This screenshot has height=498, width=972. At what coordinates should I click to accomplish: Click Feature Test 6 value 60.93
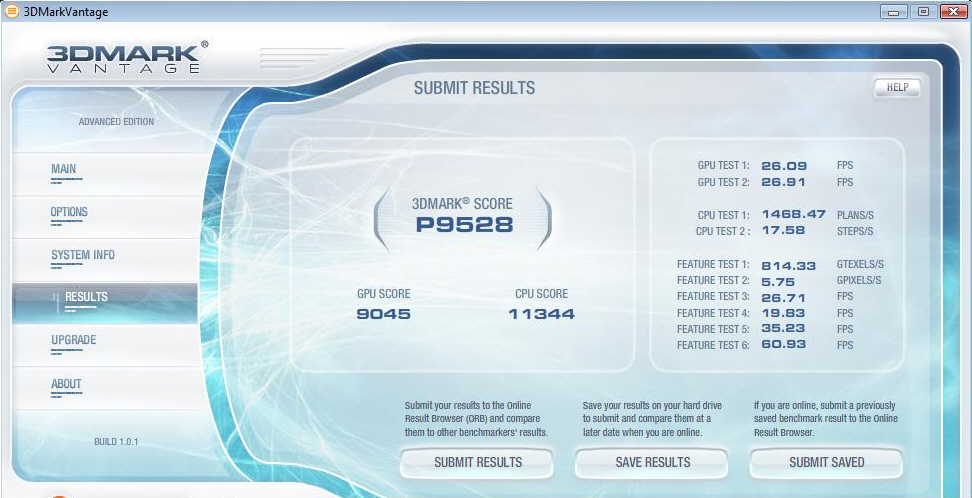(784, 345)
